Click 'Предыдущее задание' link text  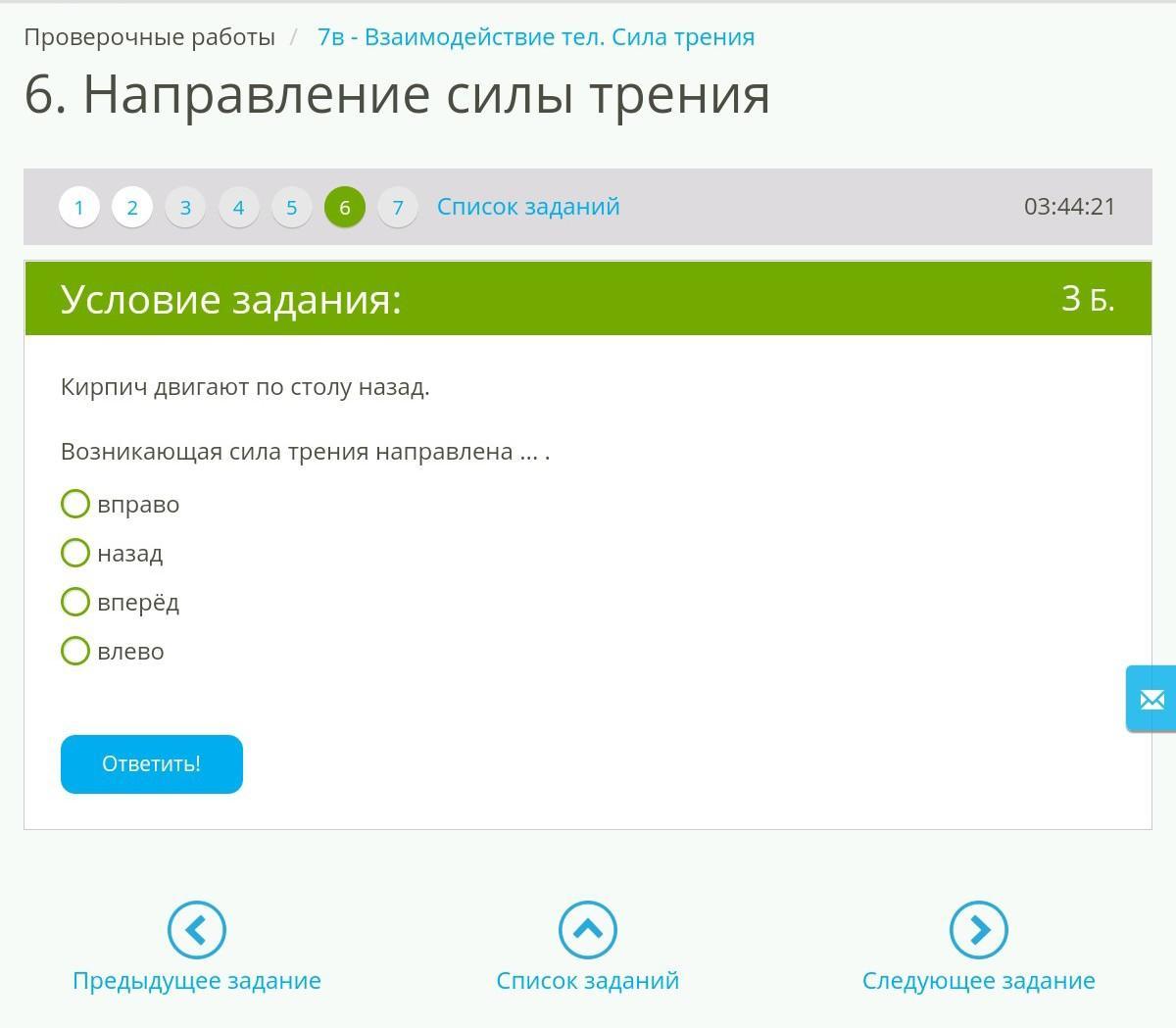(x=197, y=981)
